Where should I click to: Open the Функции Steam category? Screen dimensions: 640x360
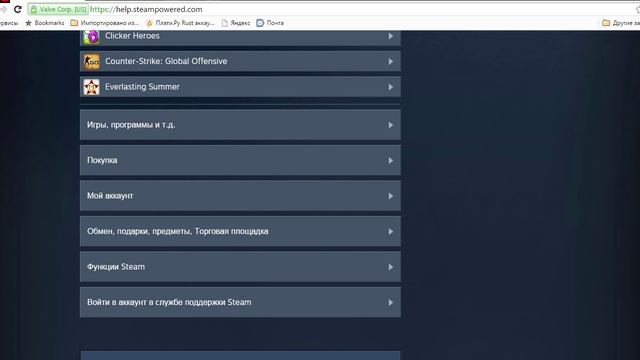coord(240,267)
